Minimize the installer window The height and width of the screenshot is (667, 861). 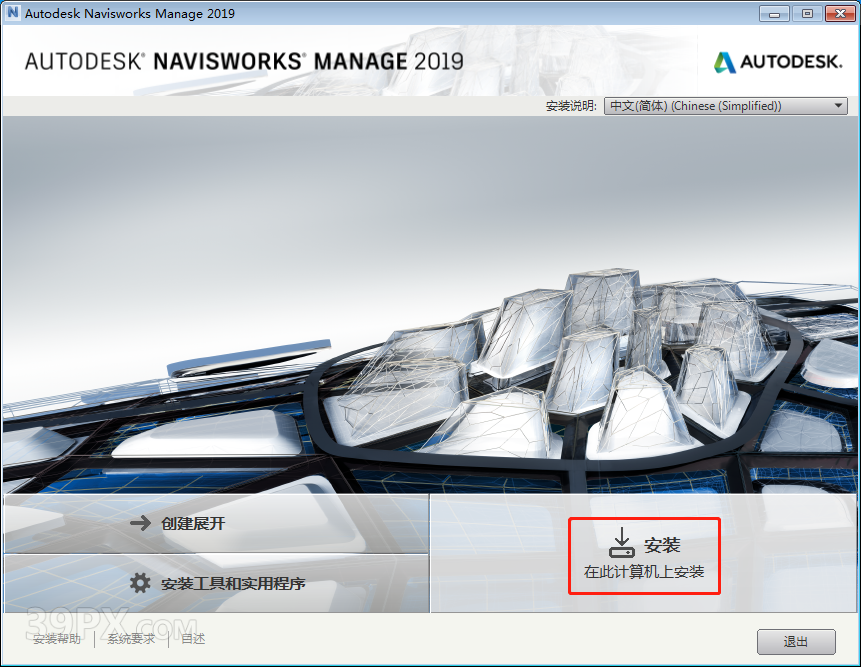click(774, 13)
